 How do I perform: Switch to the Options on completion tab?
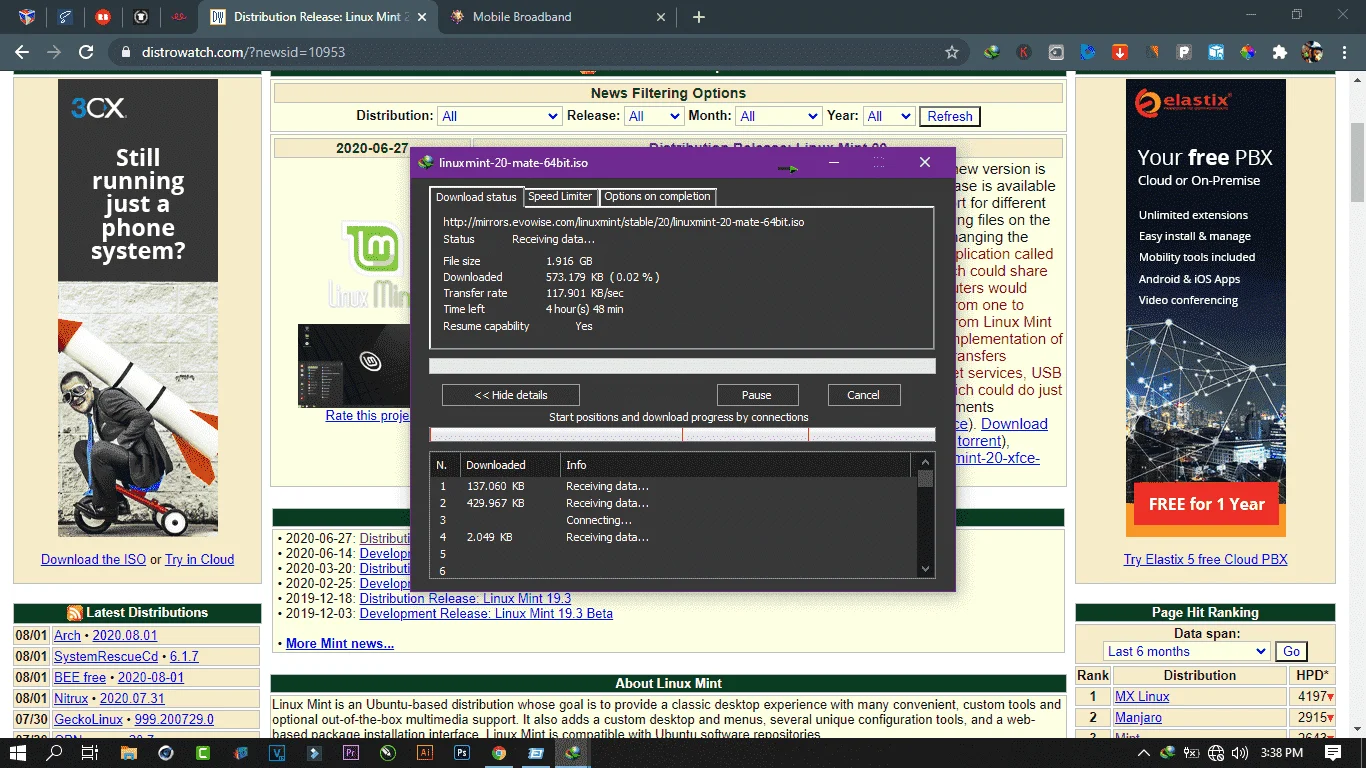[x=657, y=196]
